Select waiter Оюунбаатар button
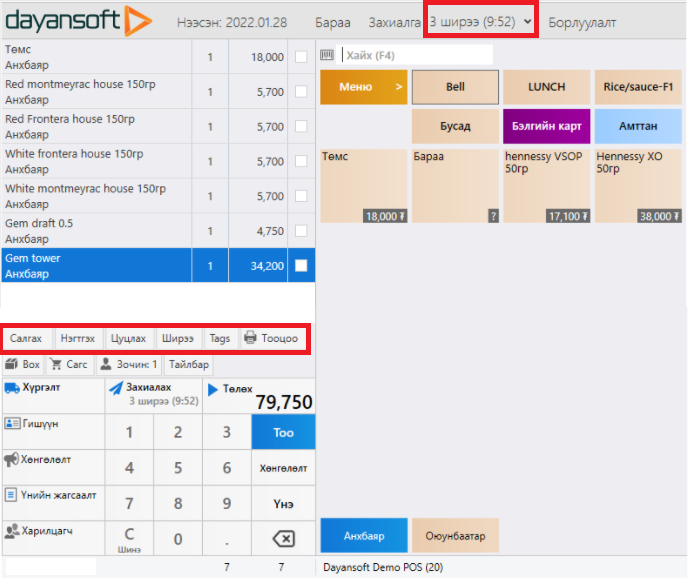The image size is (688, 578). [x=455, y=535]
